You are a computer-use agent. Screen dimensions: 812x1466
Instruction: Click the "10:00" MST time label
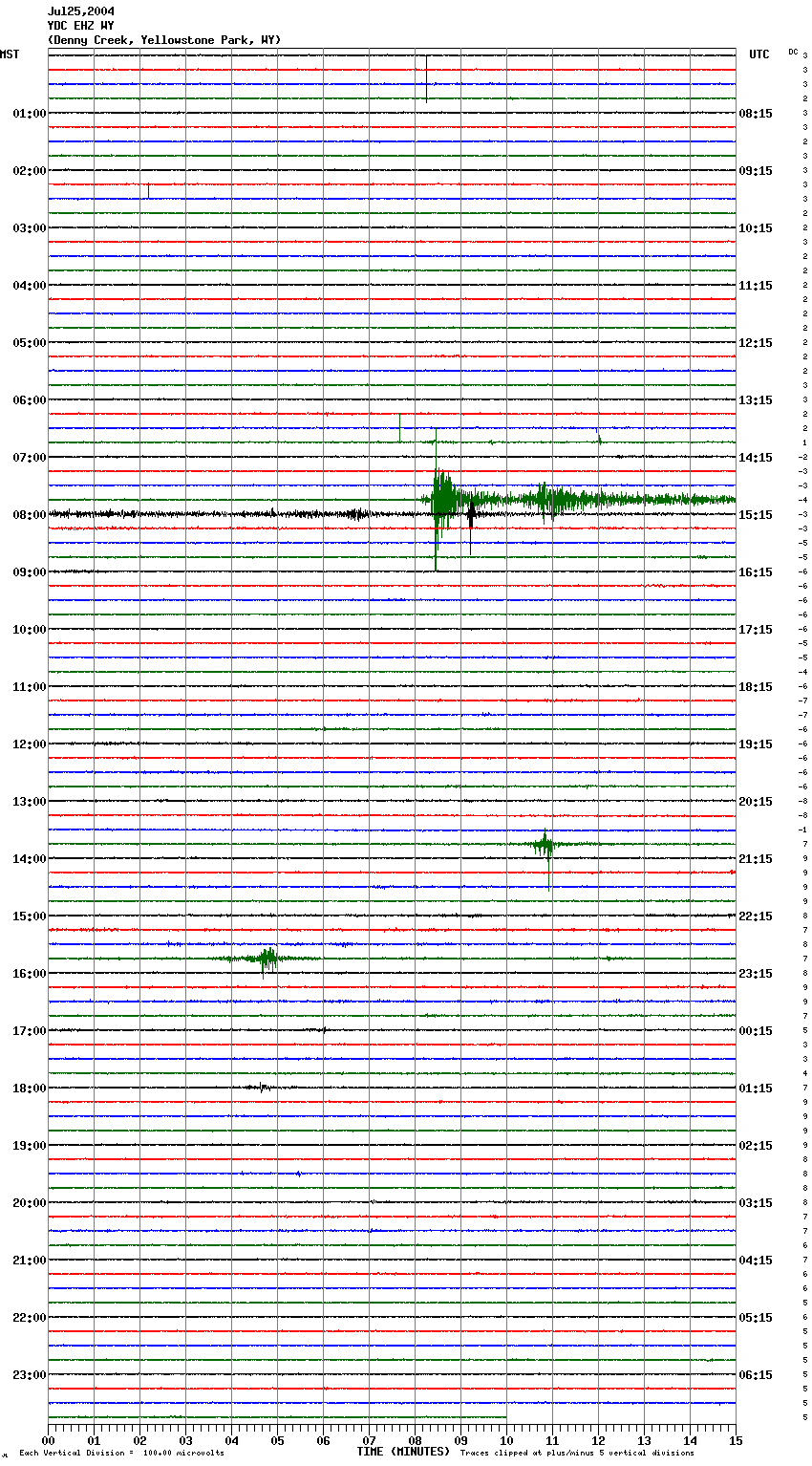pos(30,630)
